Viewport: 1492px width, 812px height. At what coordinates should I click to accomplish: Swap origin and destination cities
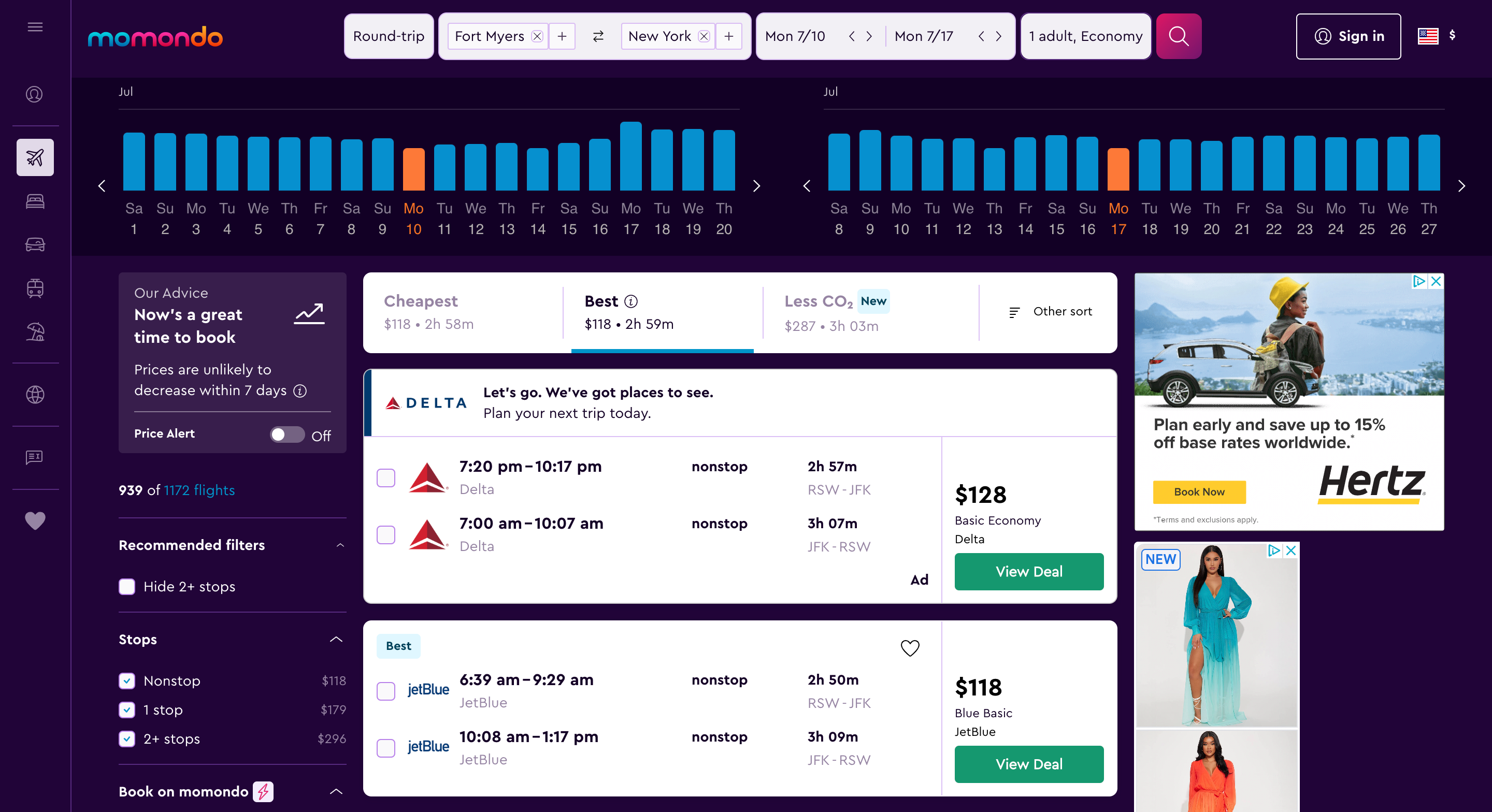click(x=598, y=36)
